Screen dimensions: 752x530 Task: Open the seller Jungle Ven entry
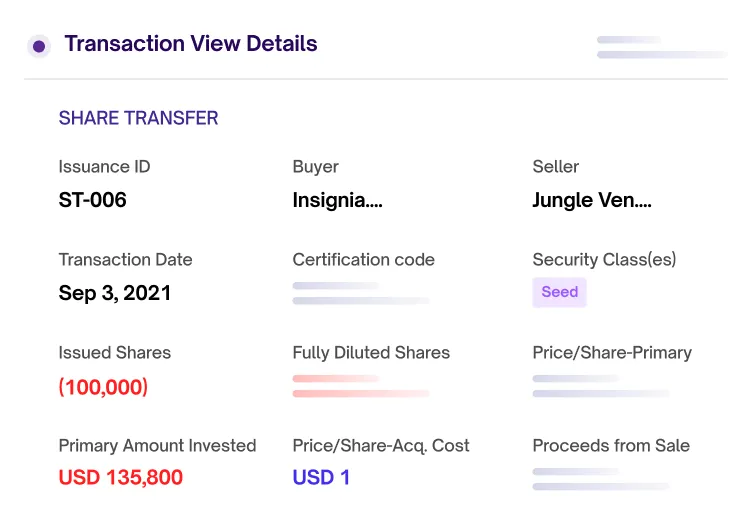pos(592,200)
